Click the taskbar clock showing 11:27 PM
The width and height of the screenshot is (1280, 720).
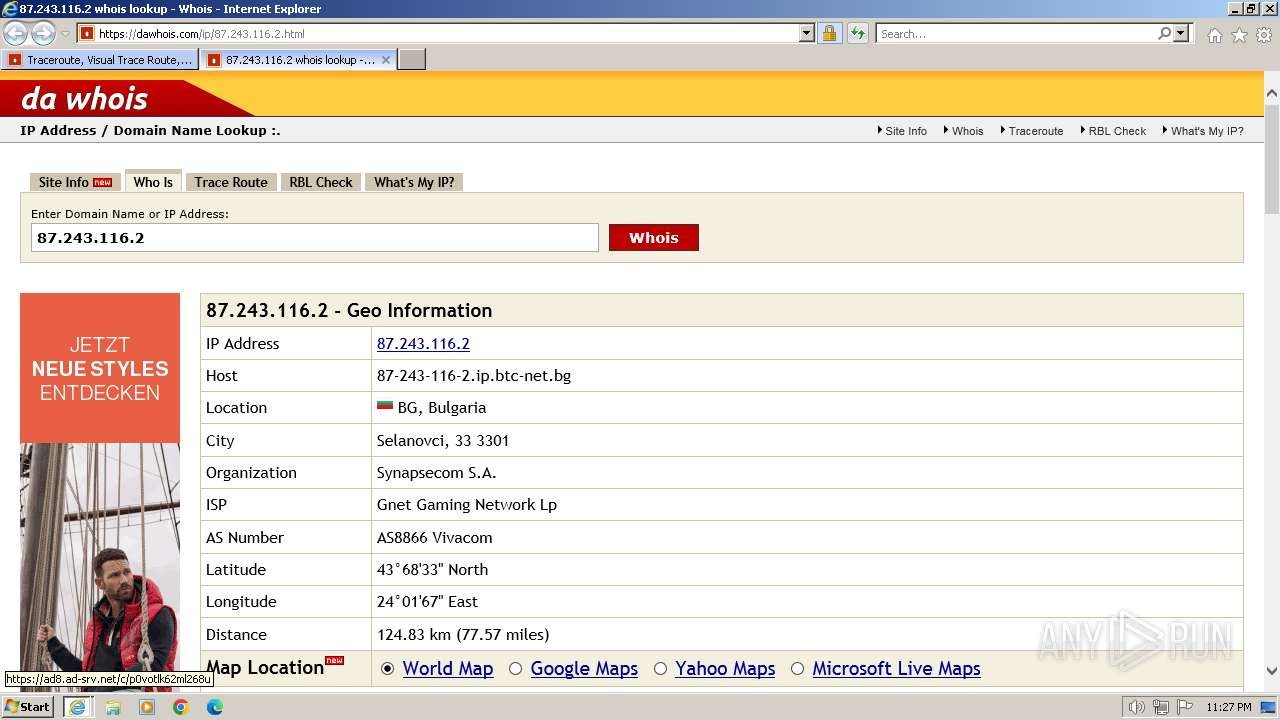point(1228,707)
